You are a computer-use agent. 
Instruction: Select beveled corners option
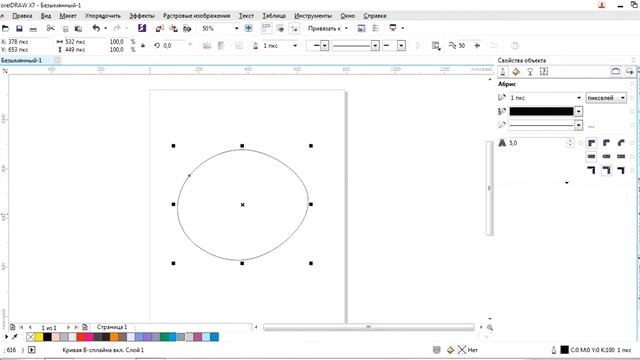click(x=621, y=143)
